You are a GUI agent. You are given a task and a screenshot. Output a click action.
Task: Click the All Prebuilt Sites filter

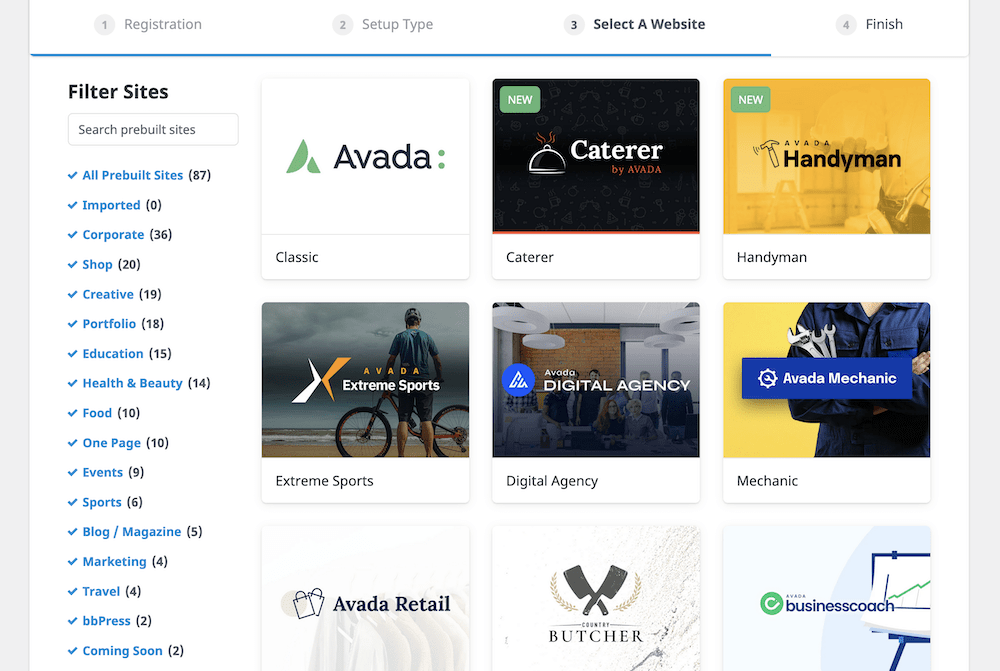click(x=132, y=175)
